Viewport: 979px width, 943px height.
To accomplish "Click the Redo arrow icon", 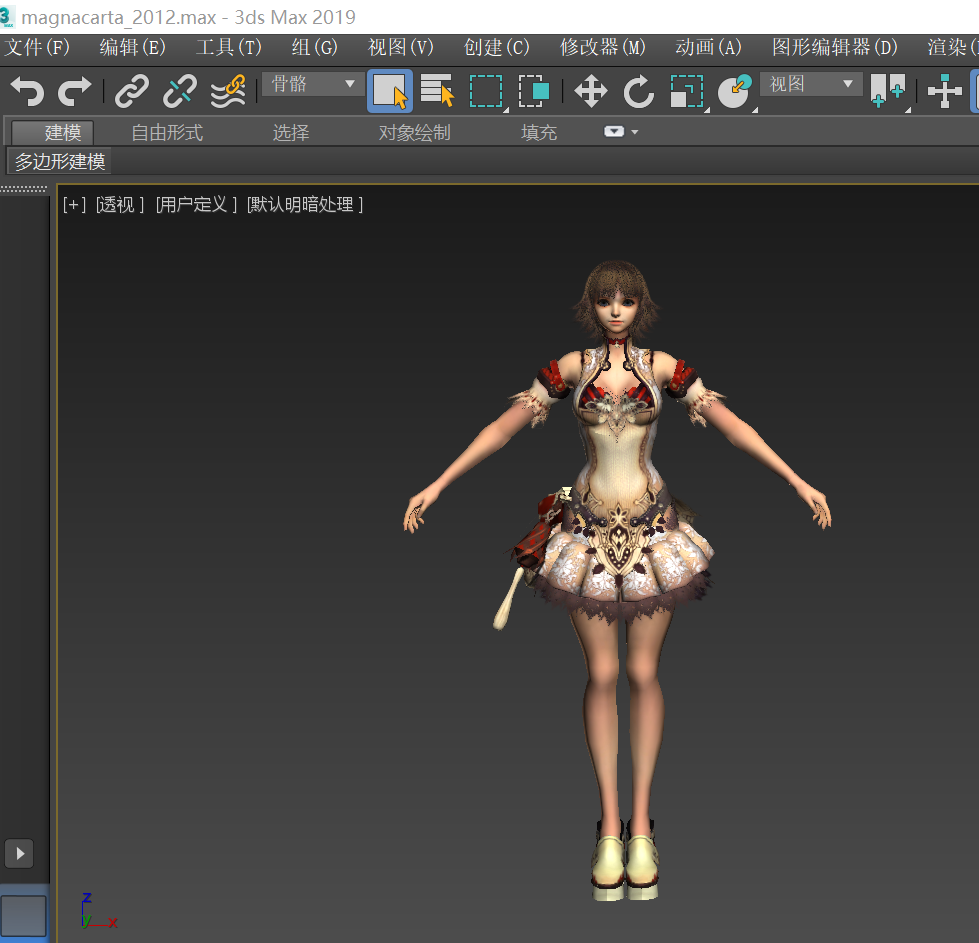I will [x=74, y=92].
